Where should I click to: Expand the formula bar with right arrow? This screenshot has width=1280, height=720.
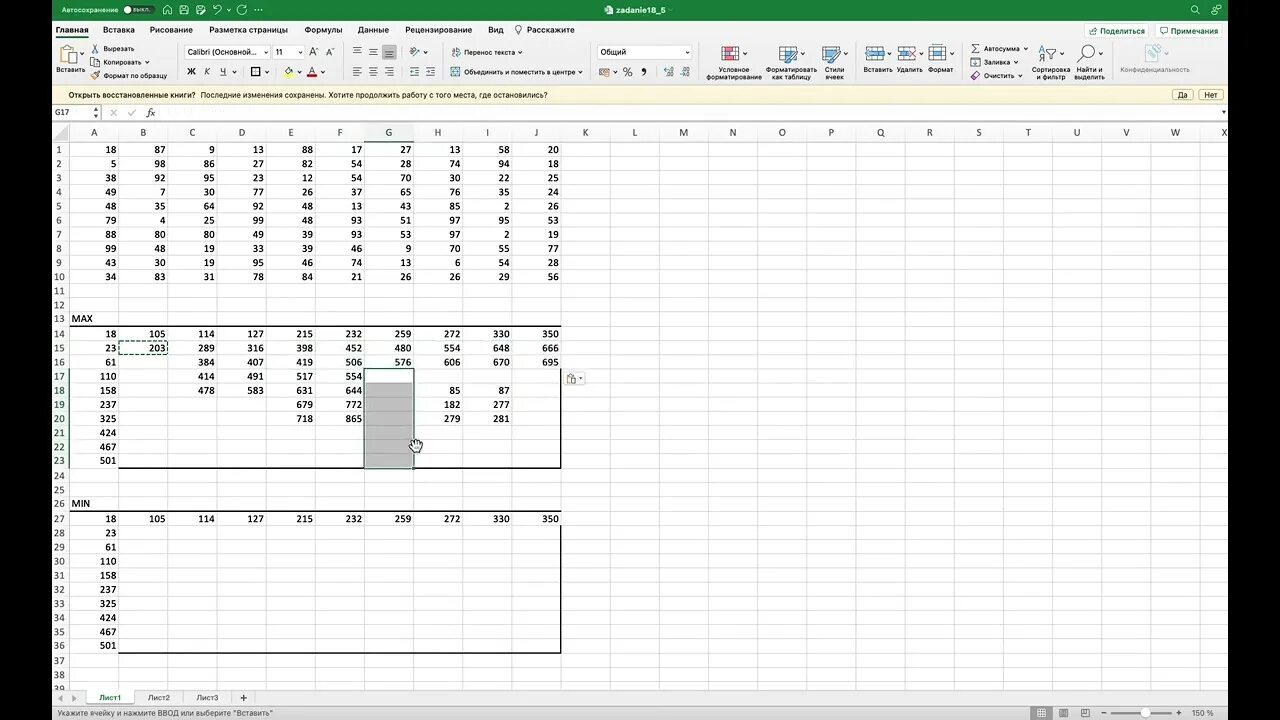click(x=1223, y=113)
